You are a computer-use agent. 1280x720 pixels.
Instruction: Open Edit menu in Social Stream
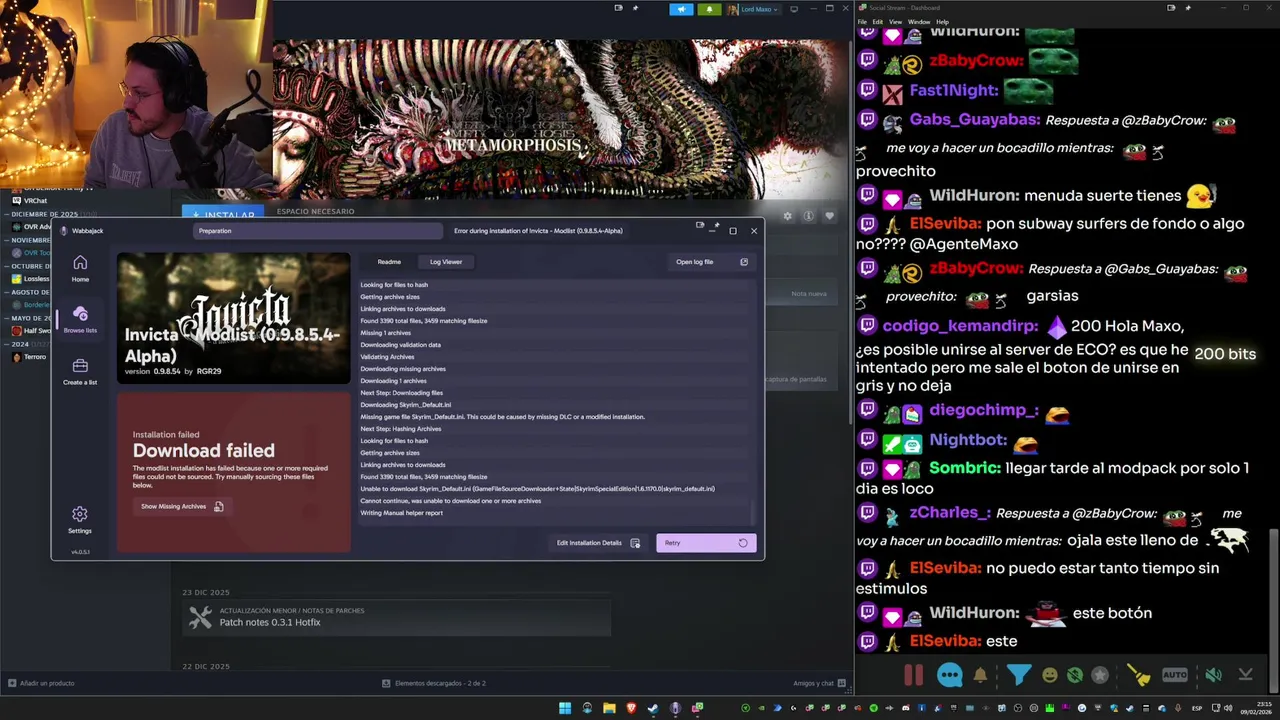pyautogui.click(x=878, y=21)
